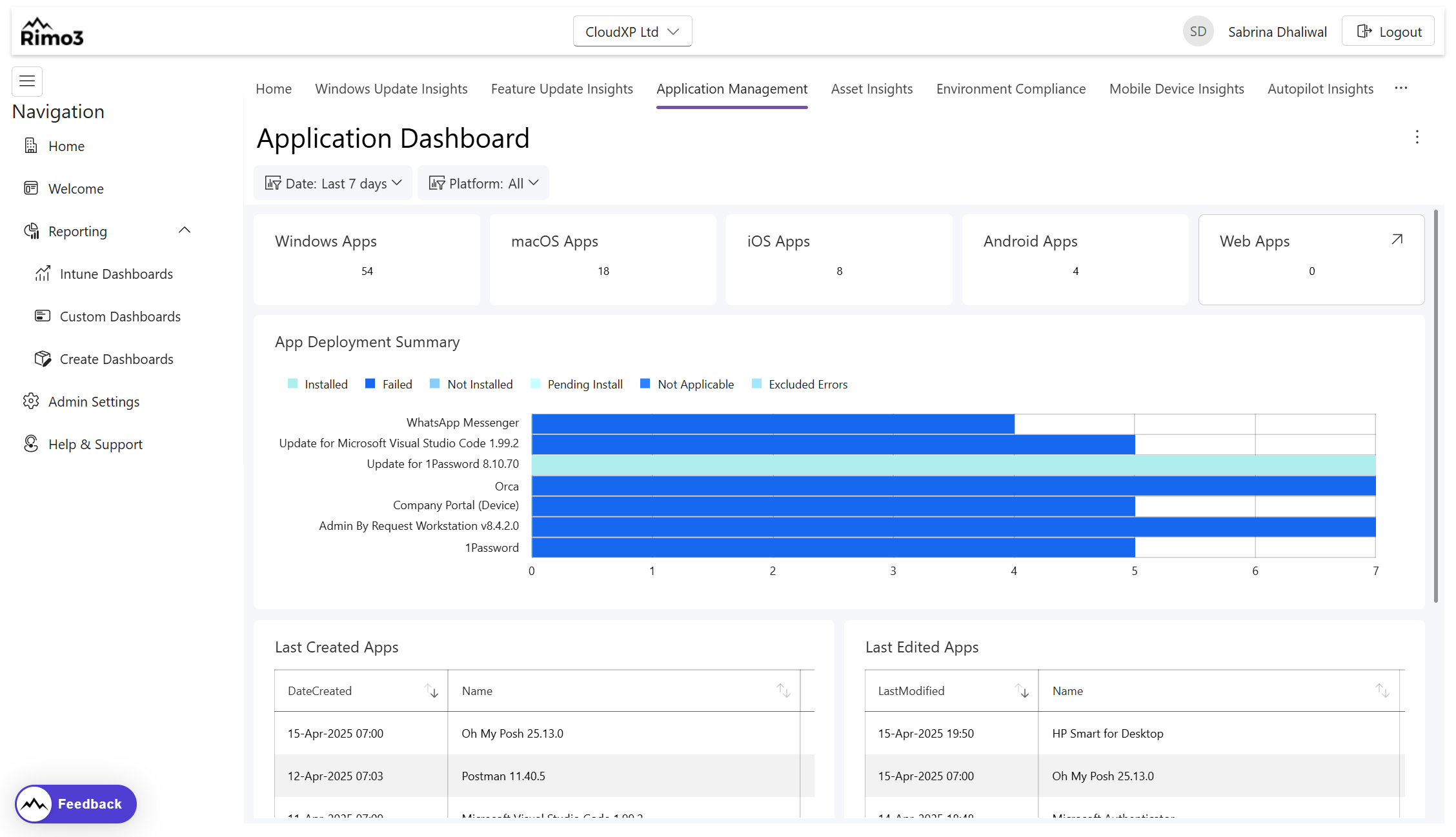This screenshot has width=1456, height=837.
Task: Open the CloudXP Ltd tenant dropdown
Action: tap(632, 32)
